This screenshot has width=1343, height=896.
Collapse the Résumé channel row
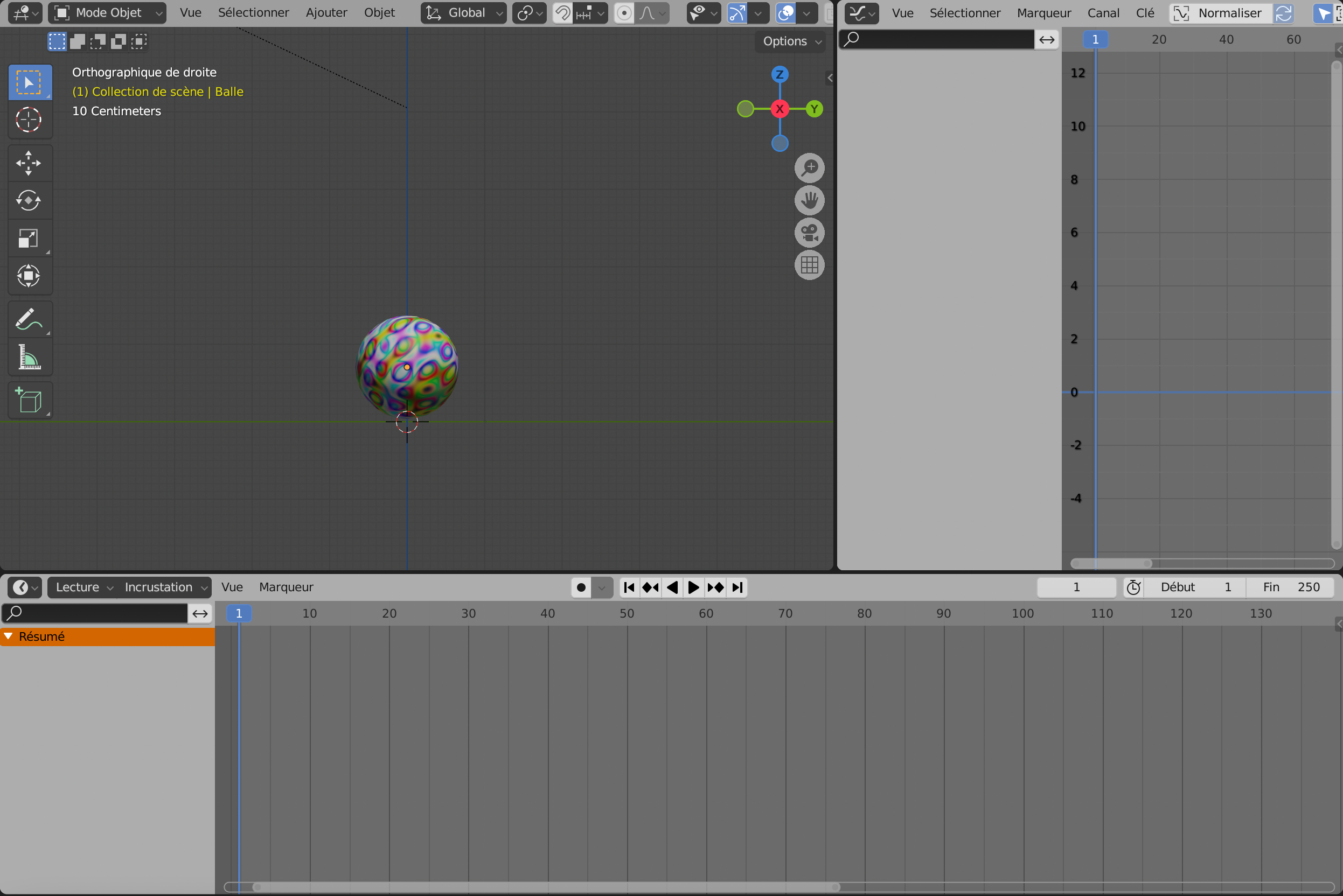9,636
